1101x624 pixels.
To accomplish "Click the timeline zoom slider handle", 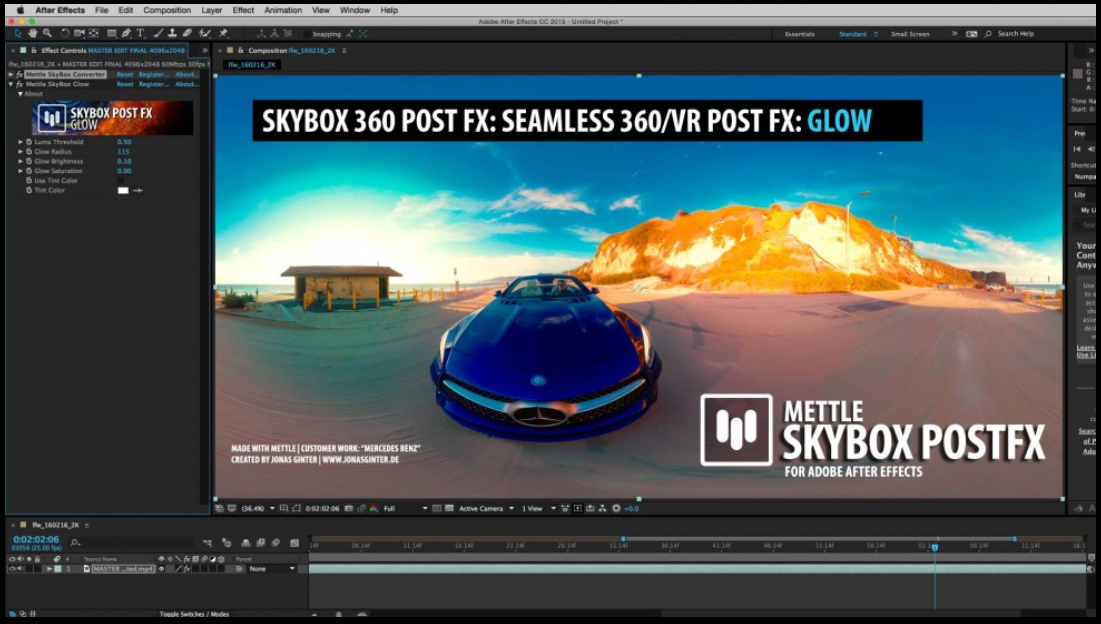I will tap(338, 614).
